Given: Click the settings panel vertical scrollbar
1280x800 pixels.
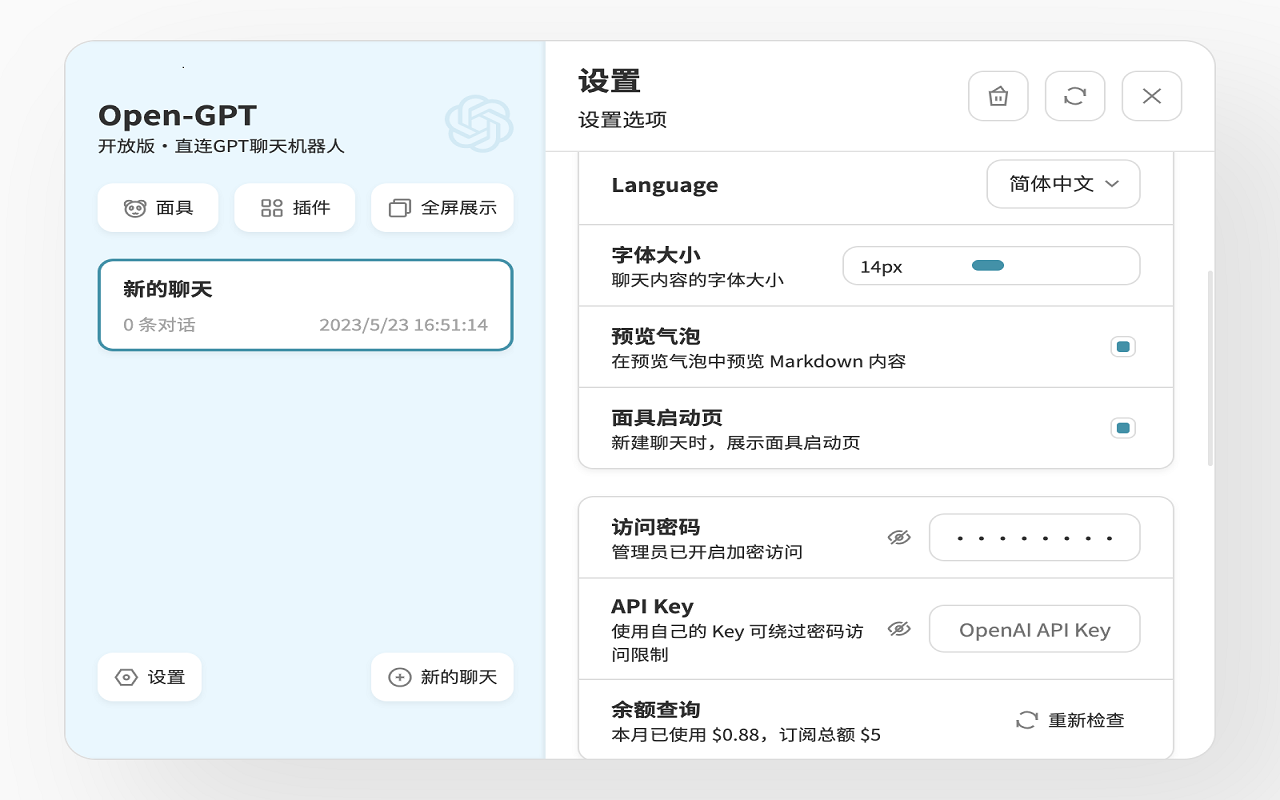Looking at the screenshot, I should pos(1210,367).
